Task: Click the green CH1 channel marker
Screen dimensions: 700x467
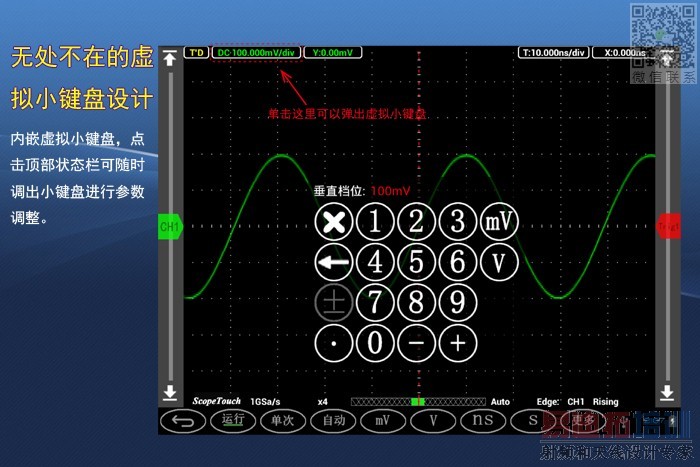Action: [x=170, y=227]
